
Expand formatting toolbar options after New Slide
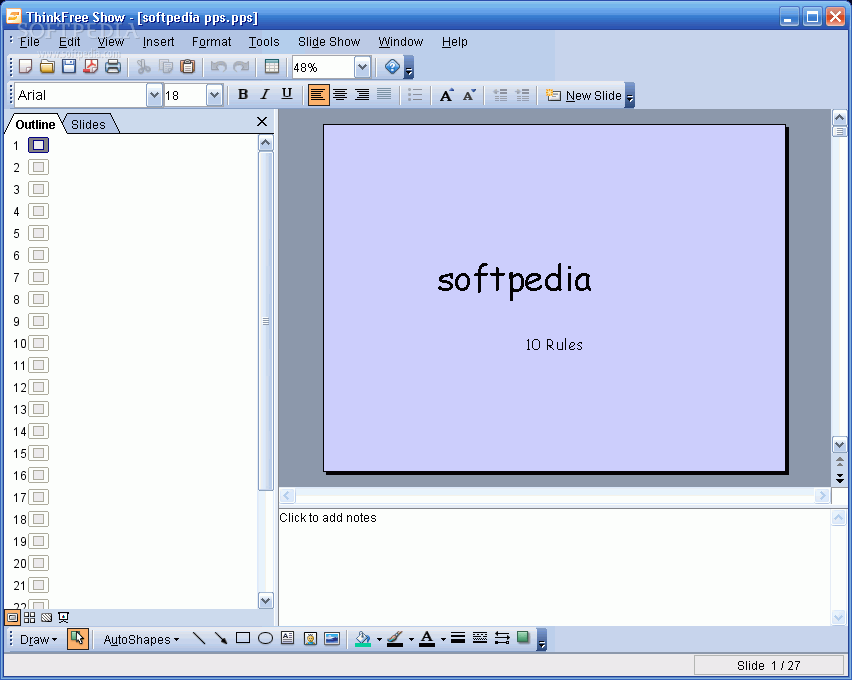[630, 96]
